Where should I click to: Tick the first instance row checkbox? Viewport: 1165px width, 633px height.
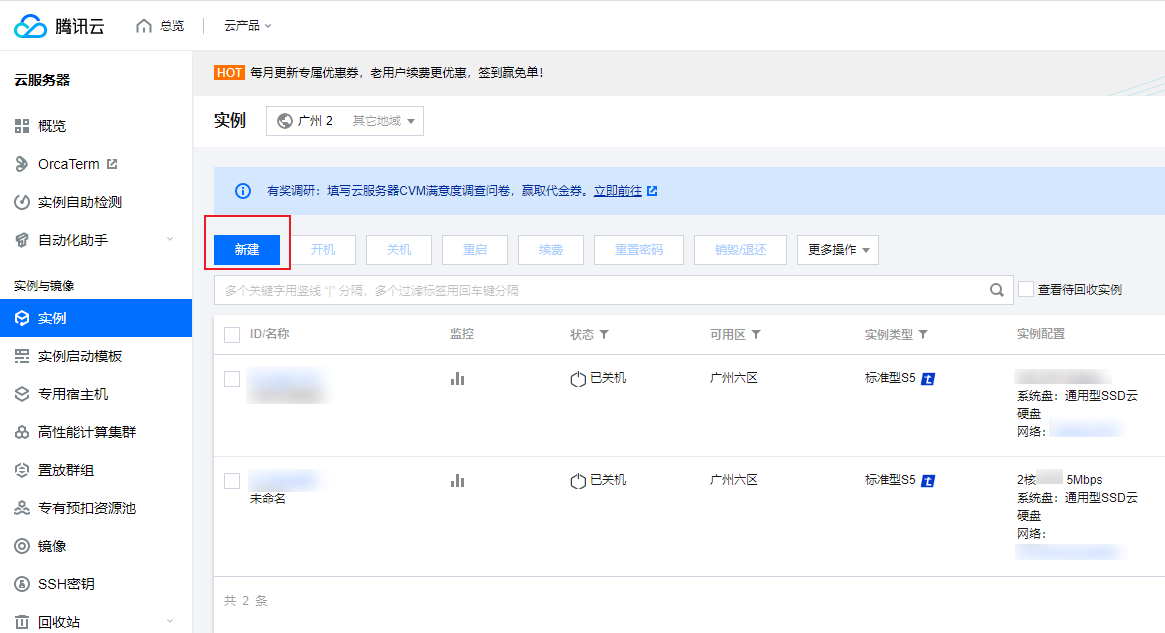[232, 379]
